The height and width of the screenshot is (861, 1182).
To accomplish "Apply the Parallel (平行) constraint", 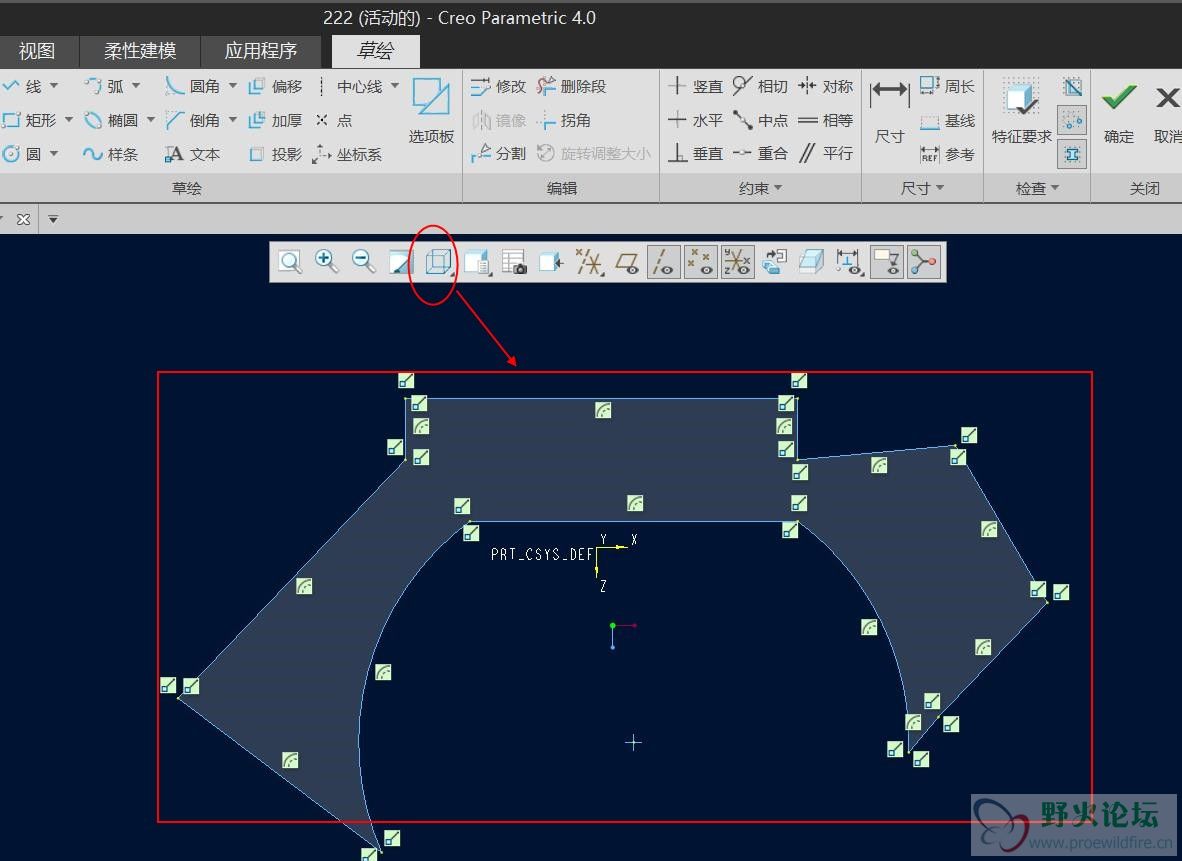I will click(826, 153).
